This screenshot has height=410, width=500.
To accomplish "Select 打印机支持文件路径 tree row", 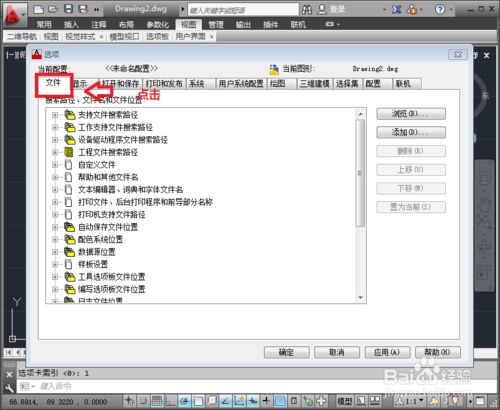I will 112,214.
